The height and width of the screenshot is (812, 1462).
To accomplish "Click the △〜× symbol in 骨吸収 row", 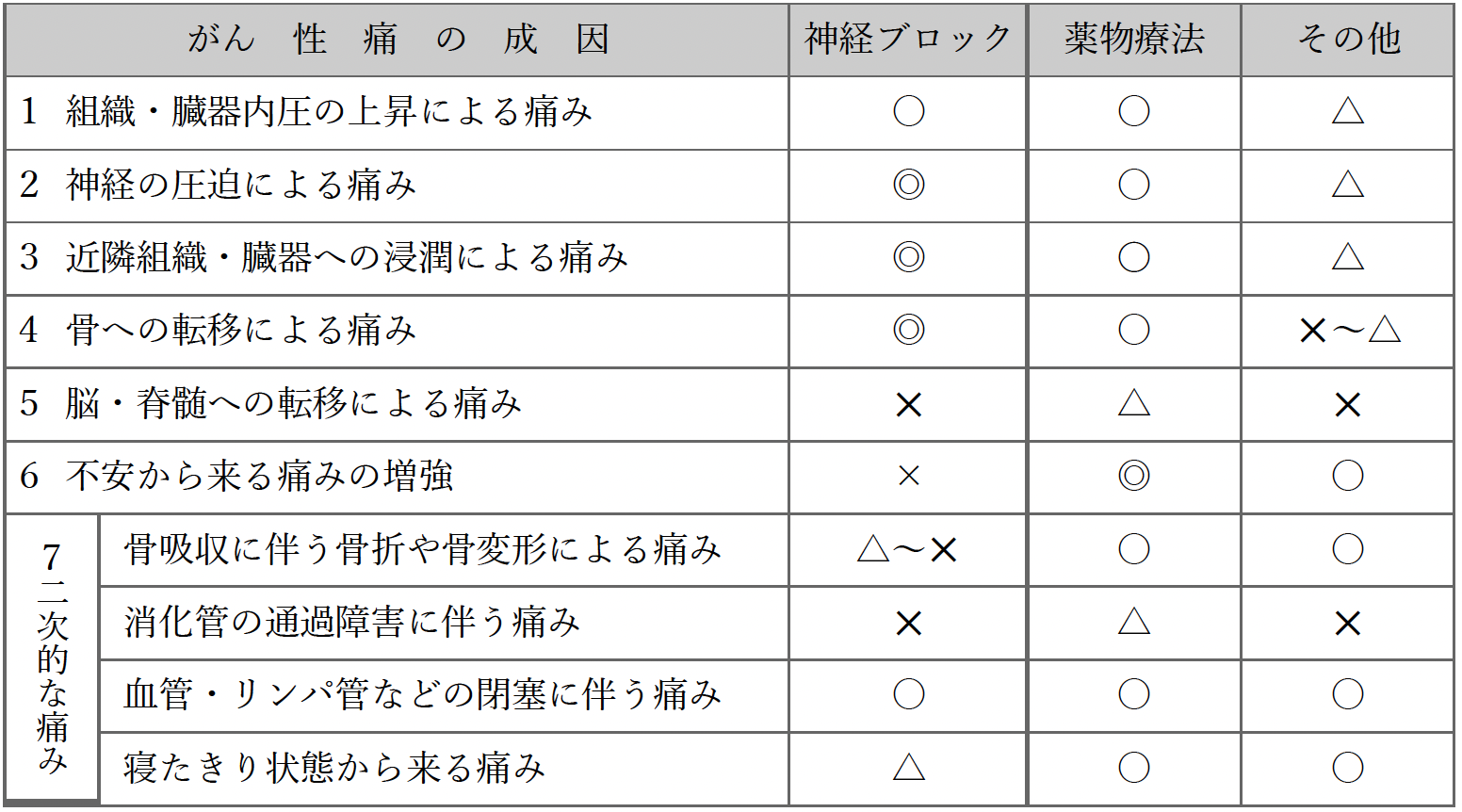I will pos(908,549).
